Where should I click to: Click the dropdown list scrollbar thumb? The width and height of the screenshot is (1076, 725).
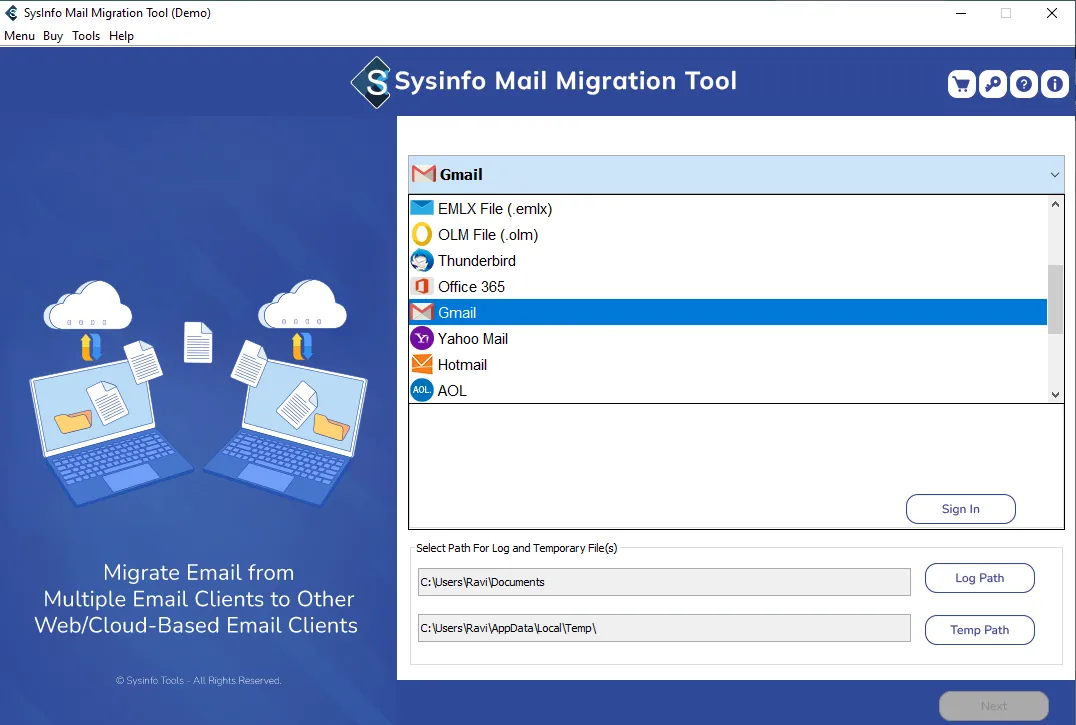pos(1055,299)
